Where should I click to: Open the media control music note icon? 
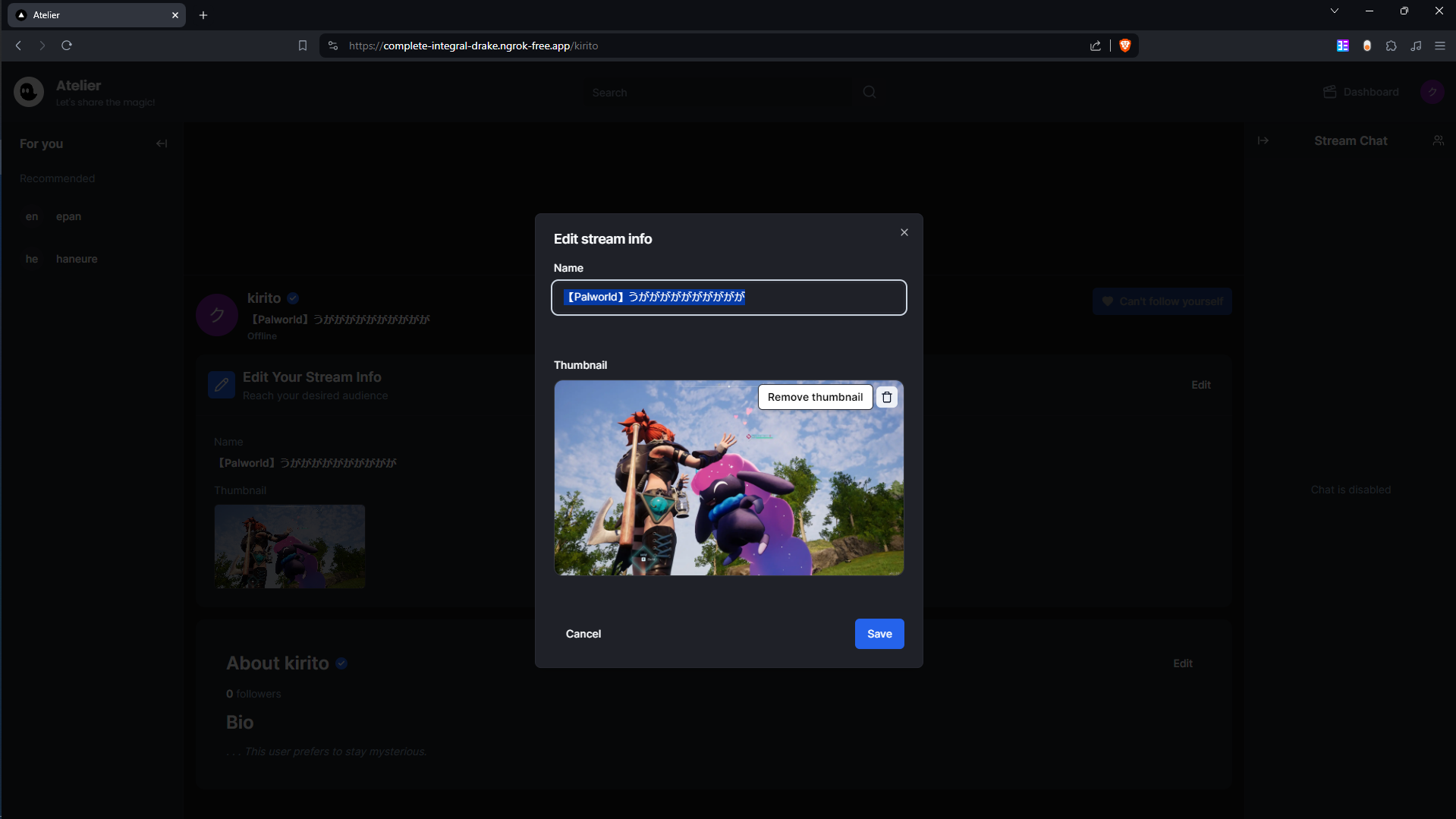pyautogui.click(x=1416, y=46)
